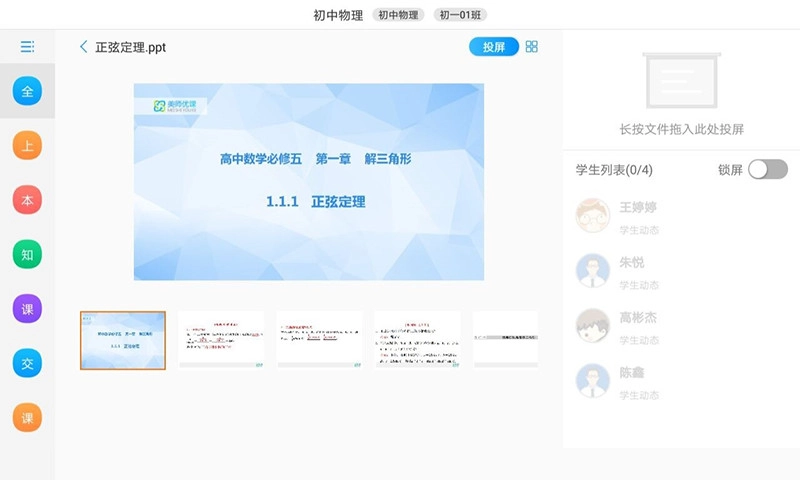Click the 初中物理 subject tag
This screenshot has width=800, height=480.
pos(400,15)
